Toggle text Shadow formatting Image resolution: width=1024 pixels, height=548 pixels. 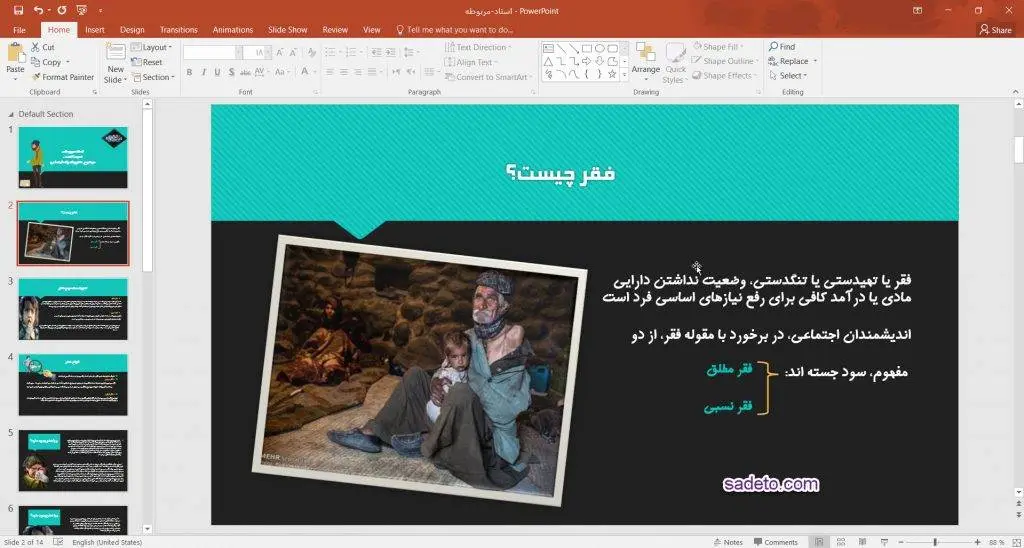click(231, 72)
